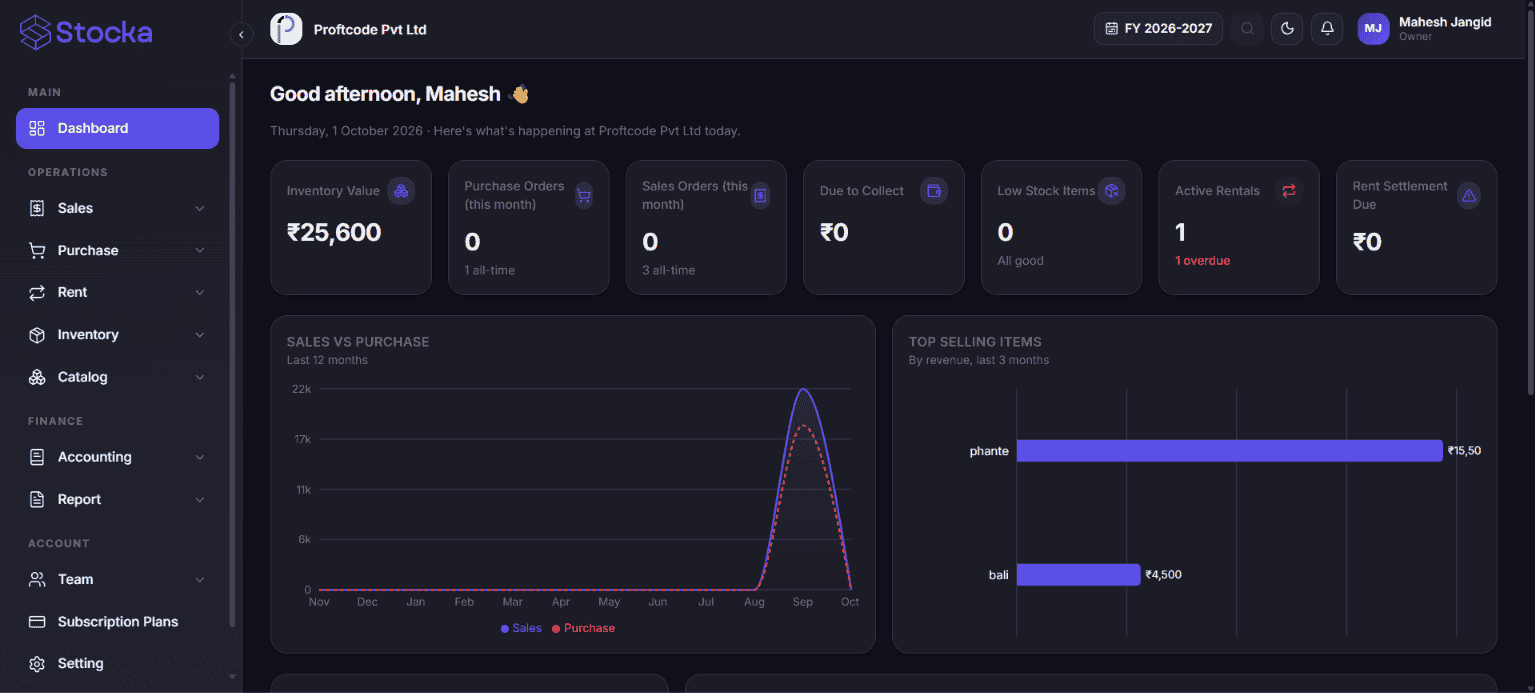
Task: Click the Catalog sidebar icon
Action: pyautogui.click(x=37, y=377)
